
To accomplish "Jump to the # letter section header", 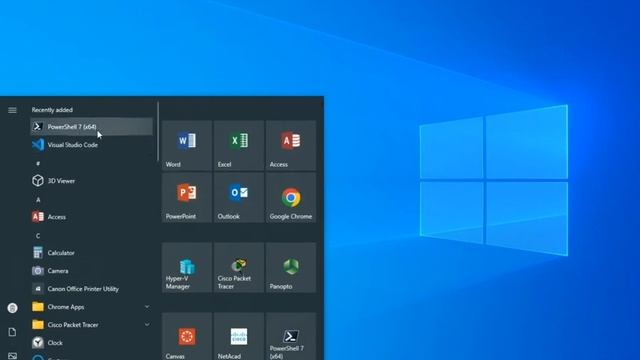I will tap(38, 163).
